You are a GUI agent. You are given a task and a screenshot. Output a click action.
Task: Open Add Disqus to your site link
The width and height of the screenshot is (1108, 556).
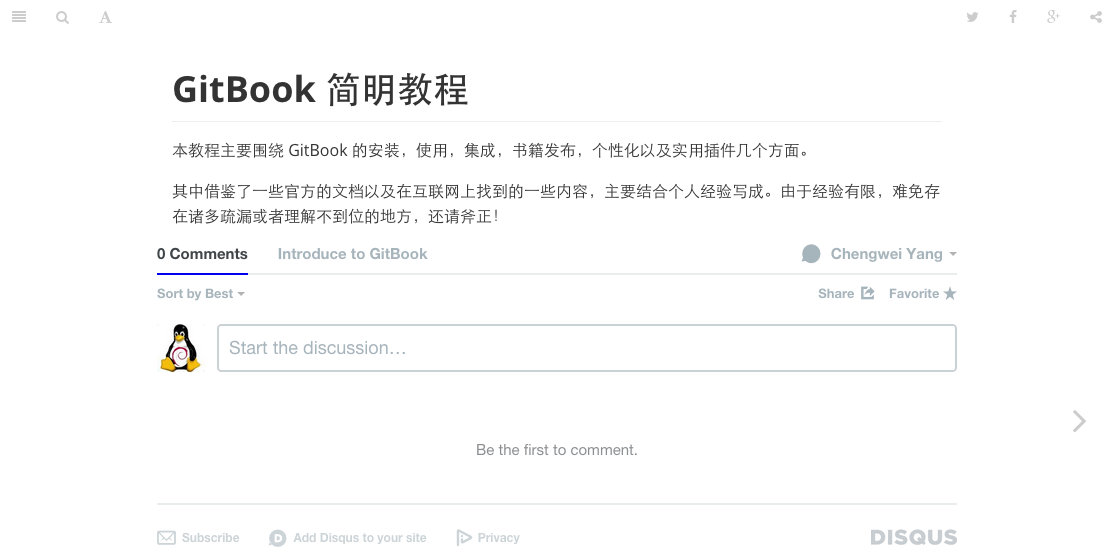tap(348, 538)
